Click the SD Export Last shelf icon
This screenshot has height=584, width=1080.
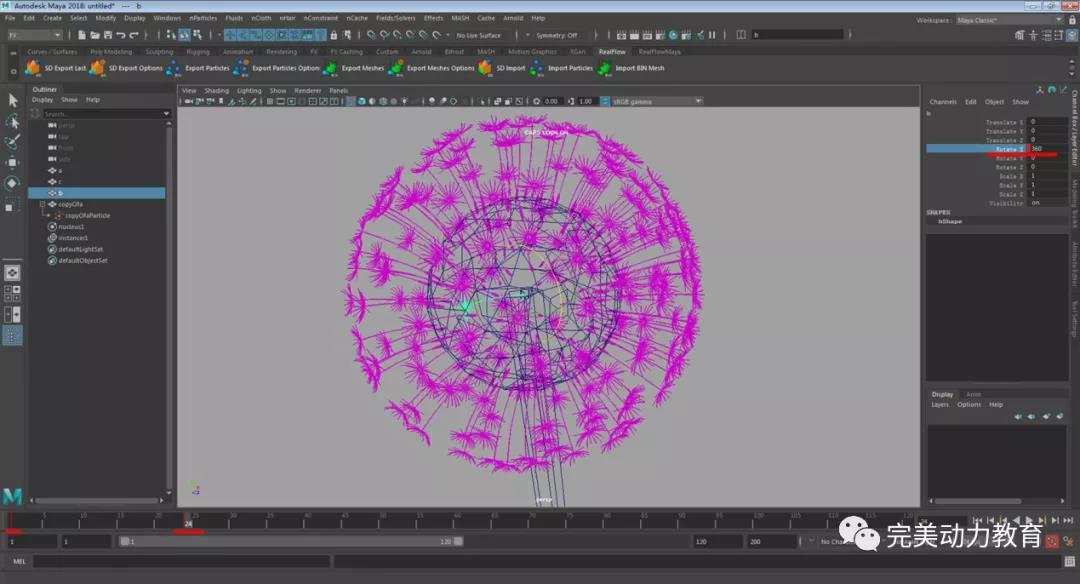(33, 68)
